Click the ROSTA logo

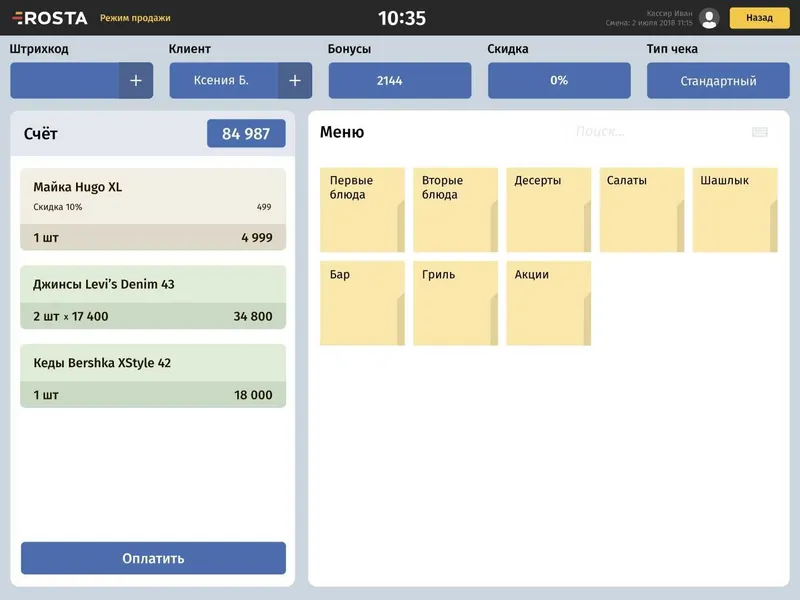click(49, 18)
